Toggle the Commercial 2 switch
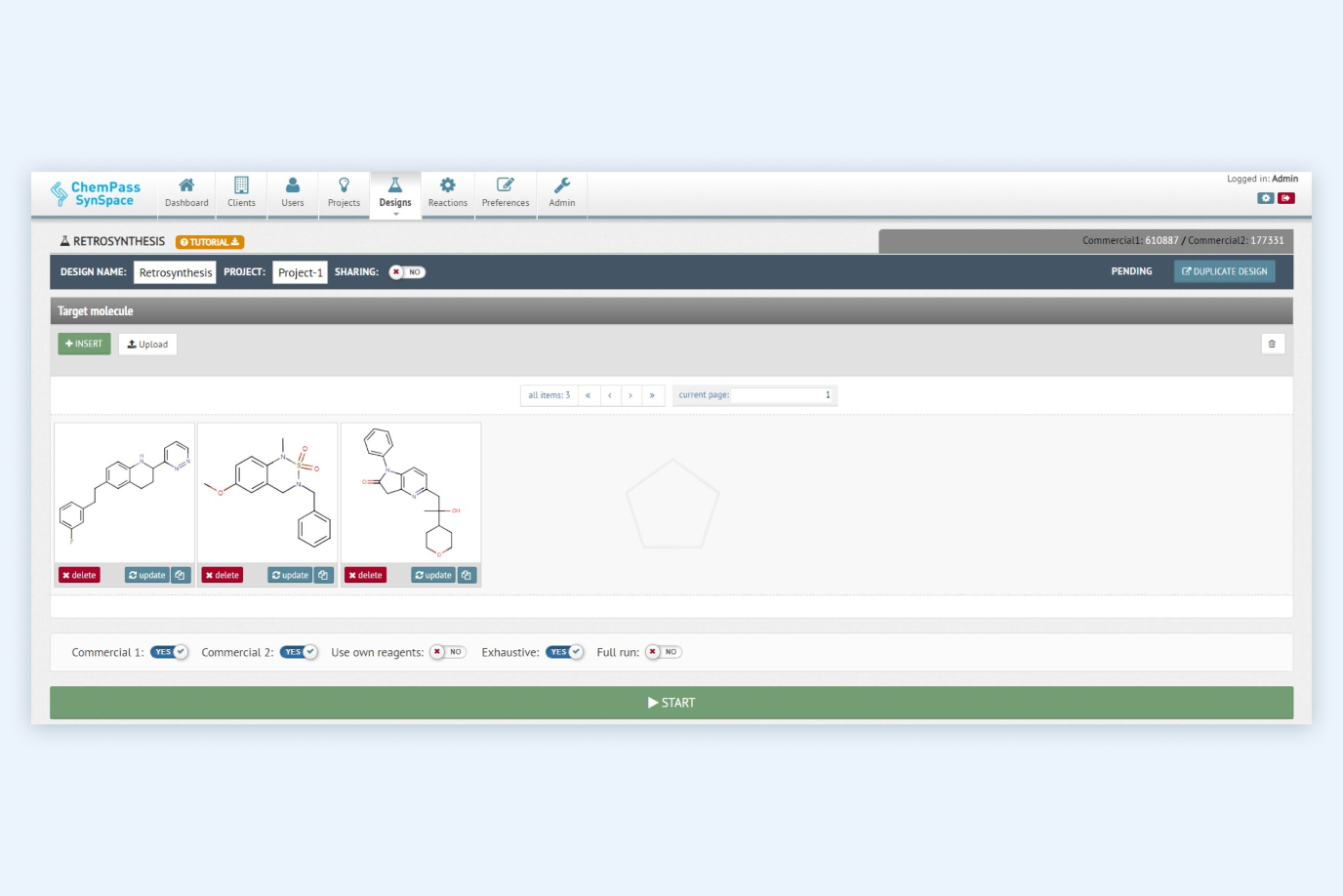The height and width of the screenshot is (896, 1343). pos(299,652)
